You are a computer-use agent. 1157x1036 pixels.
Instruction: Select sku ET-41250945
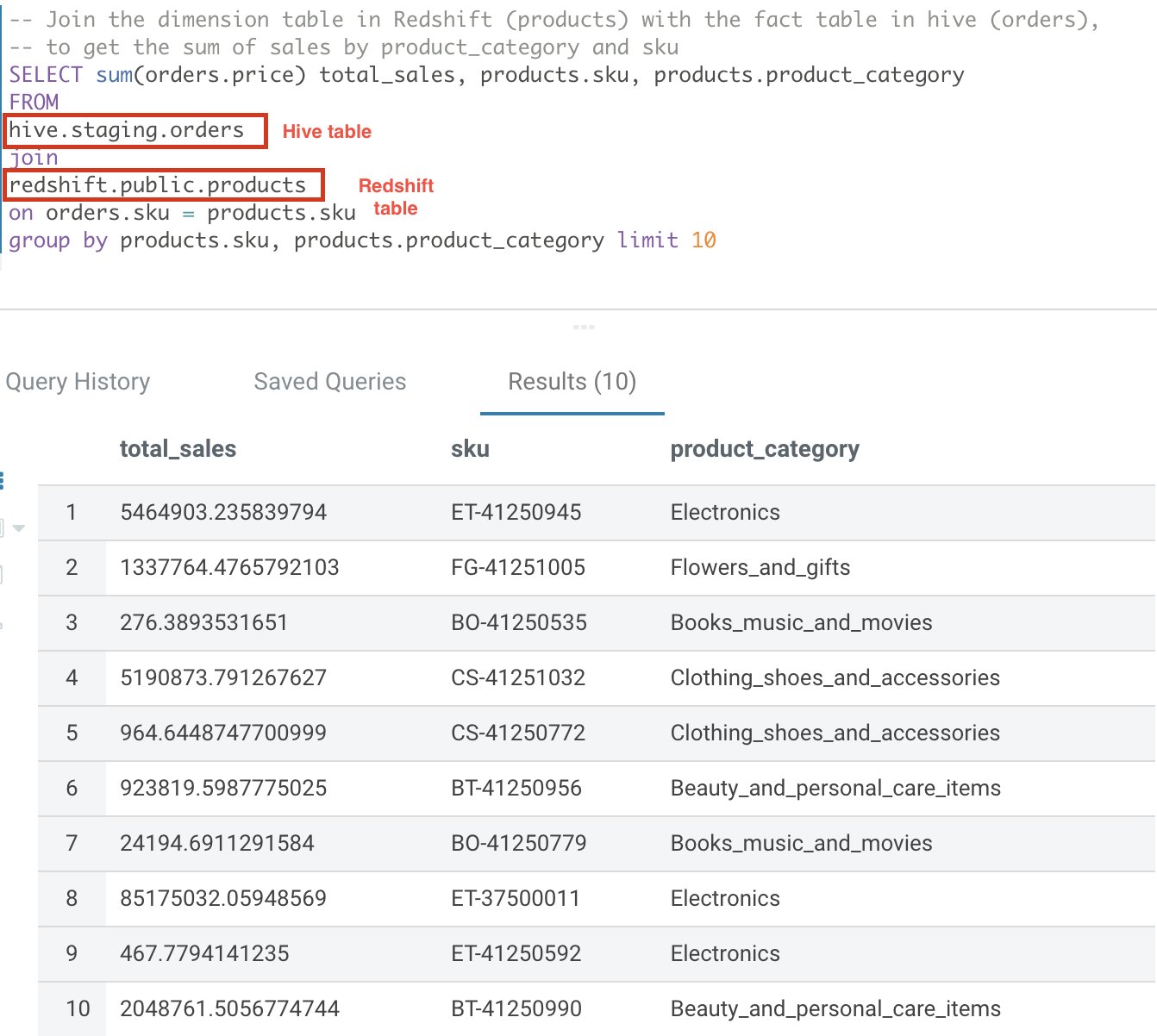click(x=516, y=512)
